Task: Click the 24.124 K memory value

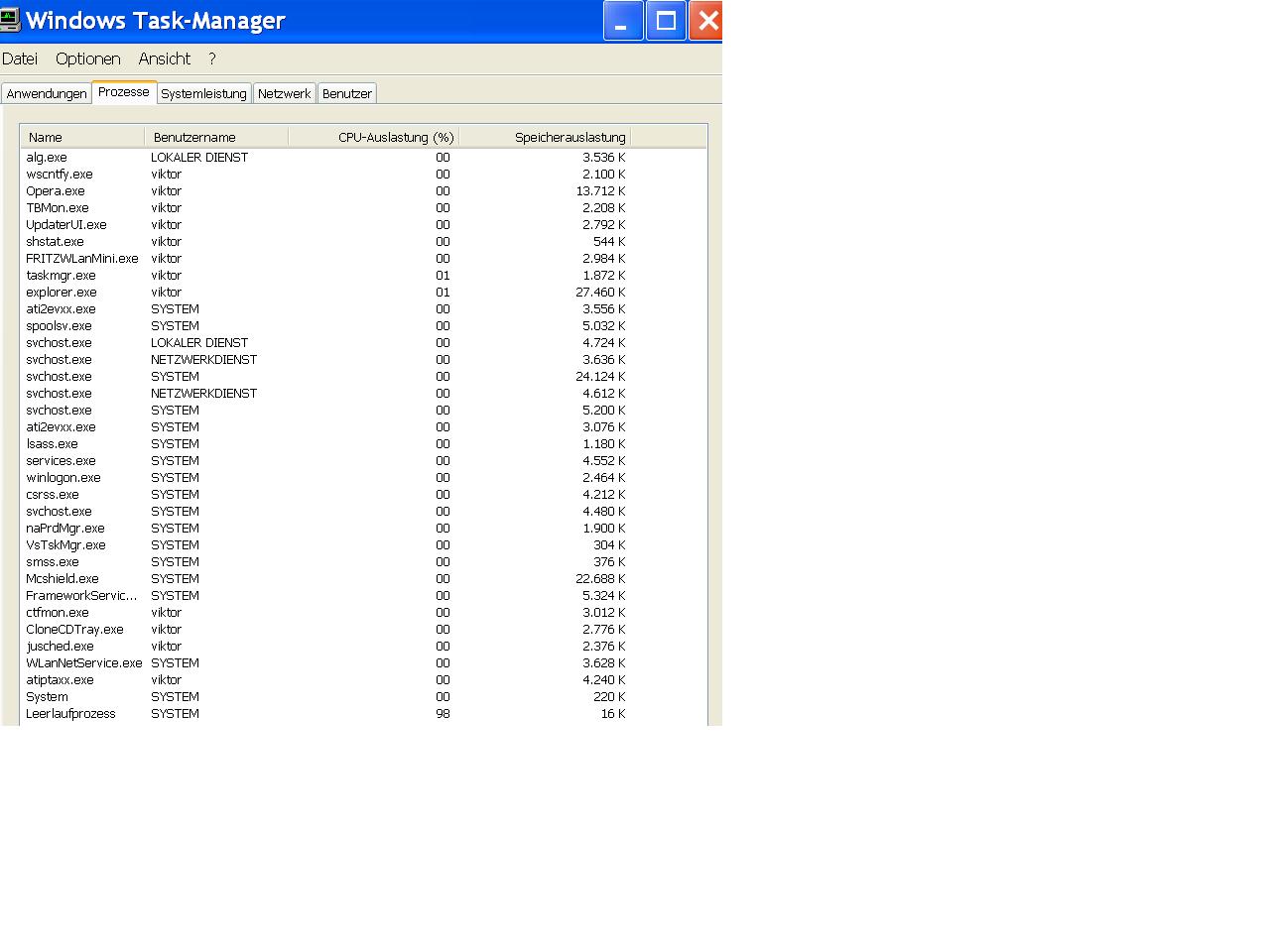Action: click(600, 377)
